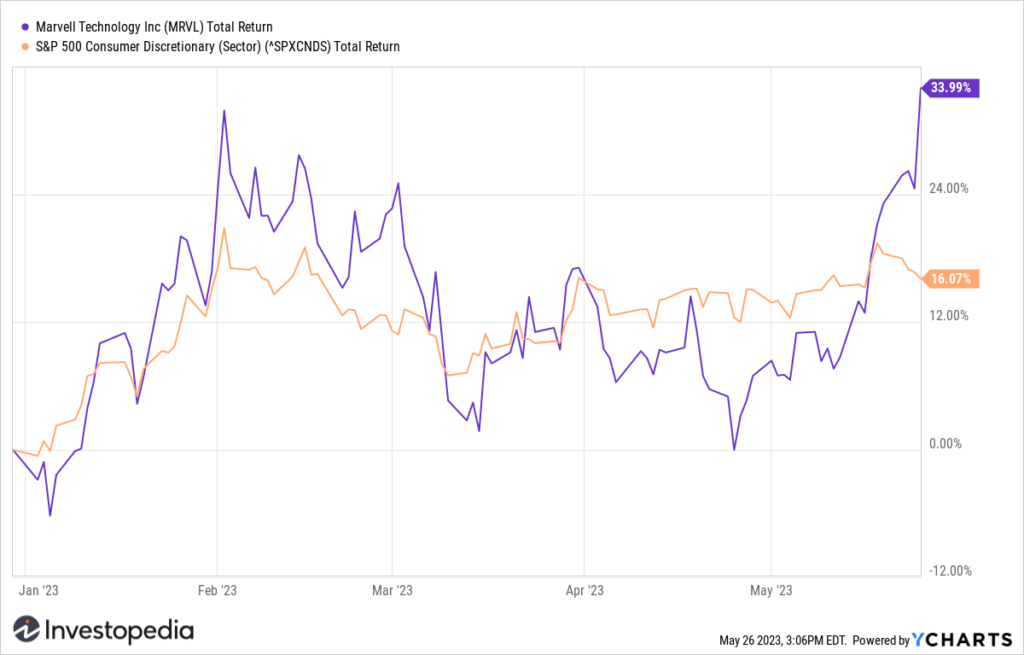Click the Feb '23 axis label
Screen dimensions: 1024x655
click(x=217, y=591)
